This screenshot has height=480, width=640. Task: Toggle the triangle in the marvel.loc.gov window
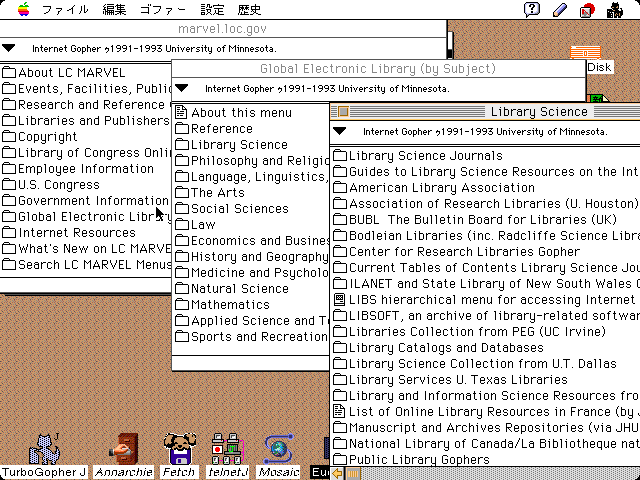9,47
